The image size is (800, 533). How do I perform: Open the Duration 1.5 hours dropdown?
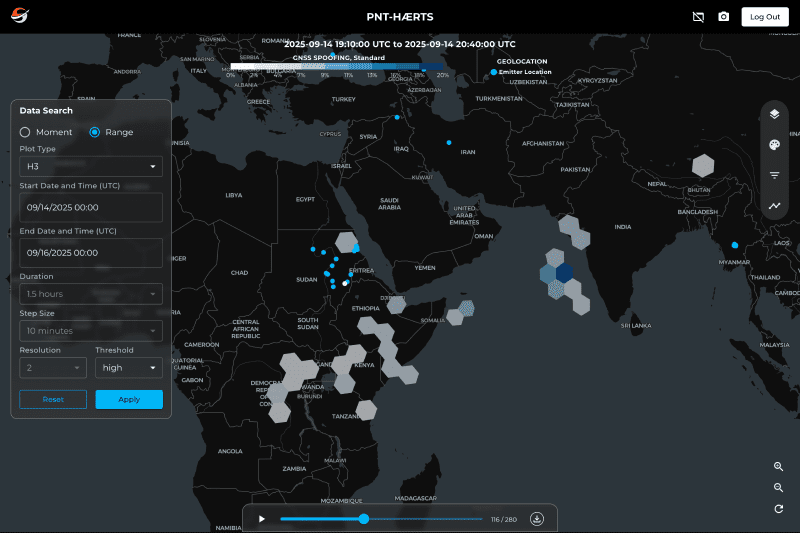pyautogui.click(x=91, y=294)
